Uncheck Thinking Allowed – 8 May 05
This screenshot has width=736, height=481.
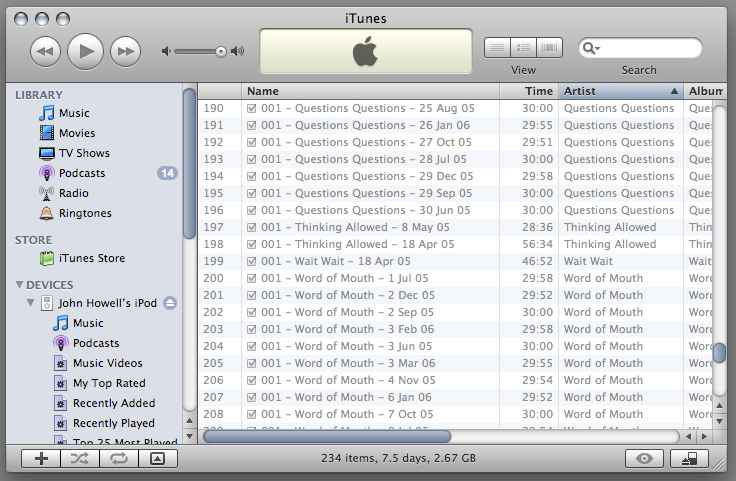pos(252,228)
